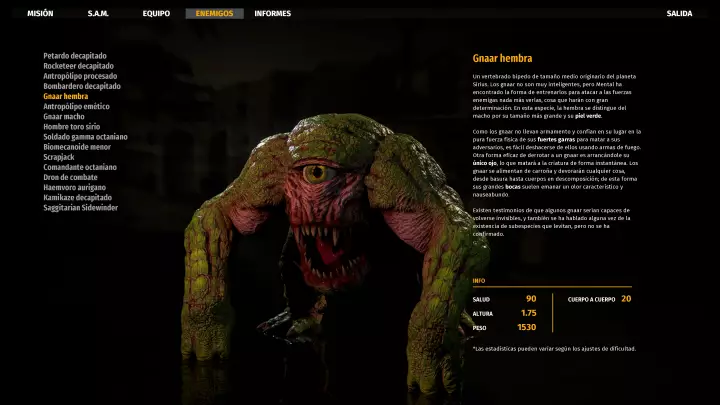
Task: Click the bold 'único ojo' text
Action: pyautogui.click(x=484, y=163)
